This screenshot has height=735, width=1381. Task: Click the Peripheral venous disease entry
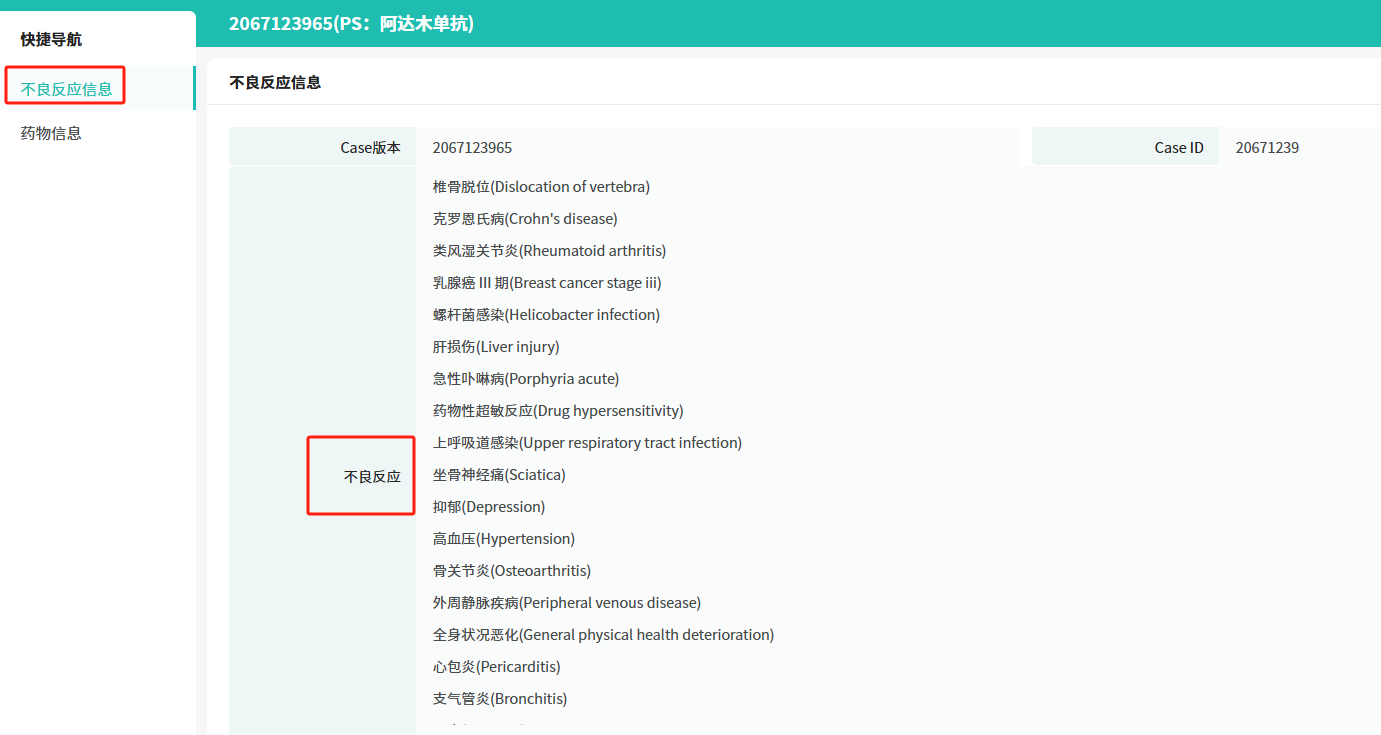(567, 603)
